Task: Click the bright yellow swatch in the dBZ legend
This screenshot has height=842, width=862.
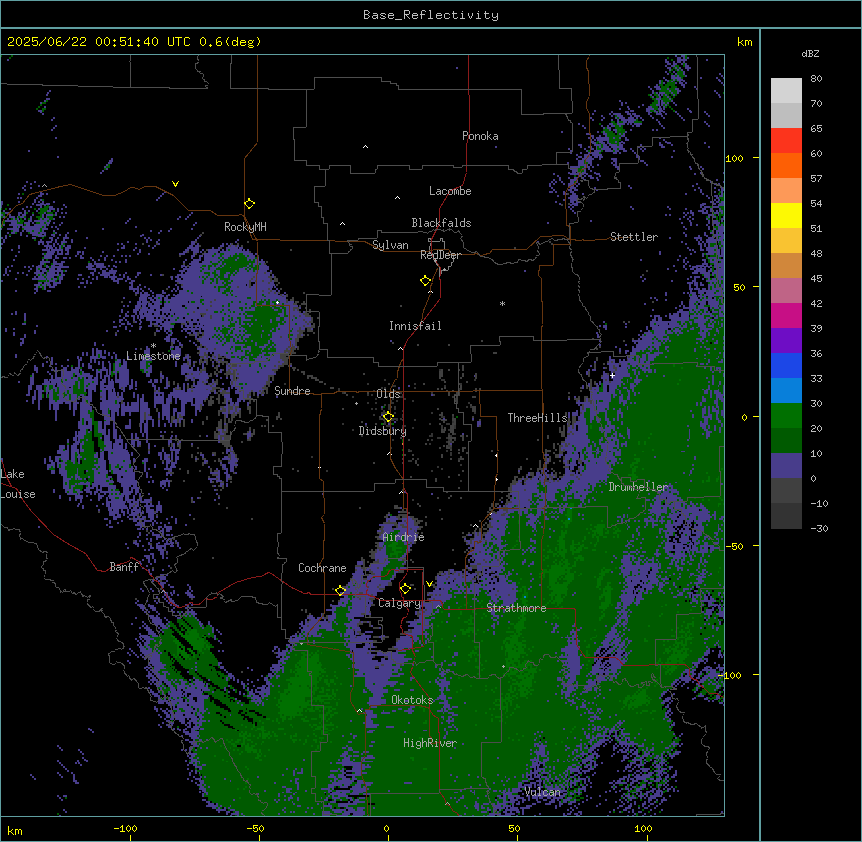Action: 786,215
